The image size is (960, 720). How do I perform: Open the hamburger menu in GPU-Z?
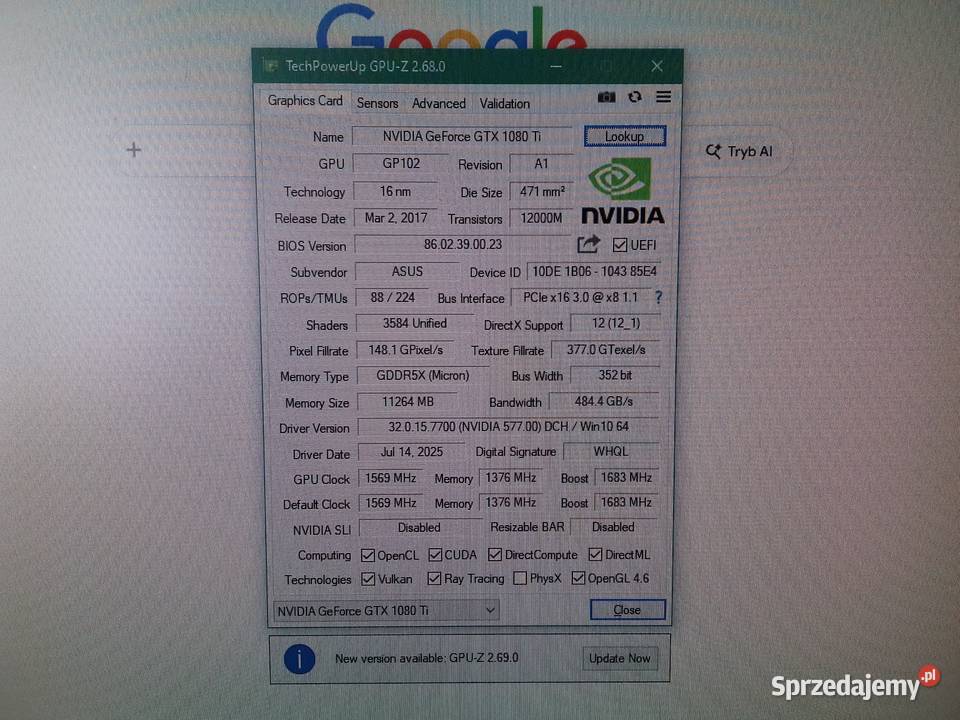point(663,97)
